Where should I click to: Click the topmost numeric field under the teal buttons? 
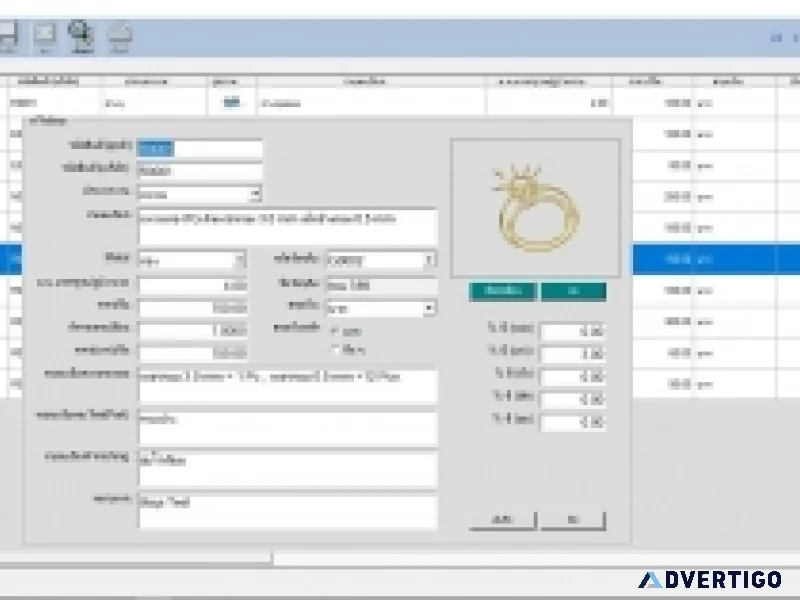tap(573, 331)
